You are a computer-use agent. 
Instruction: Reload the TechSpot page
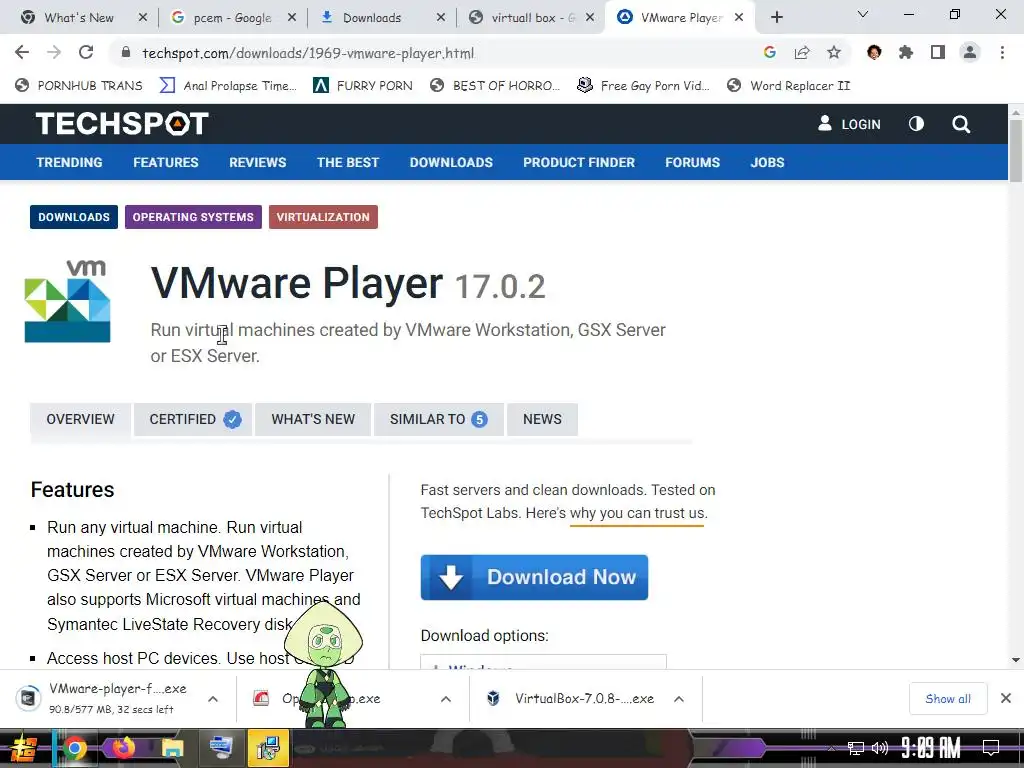(86, 52)
